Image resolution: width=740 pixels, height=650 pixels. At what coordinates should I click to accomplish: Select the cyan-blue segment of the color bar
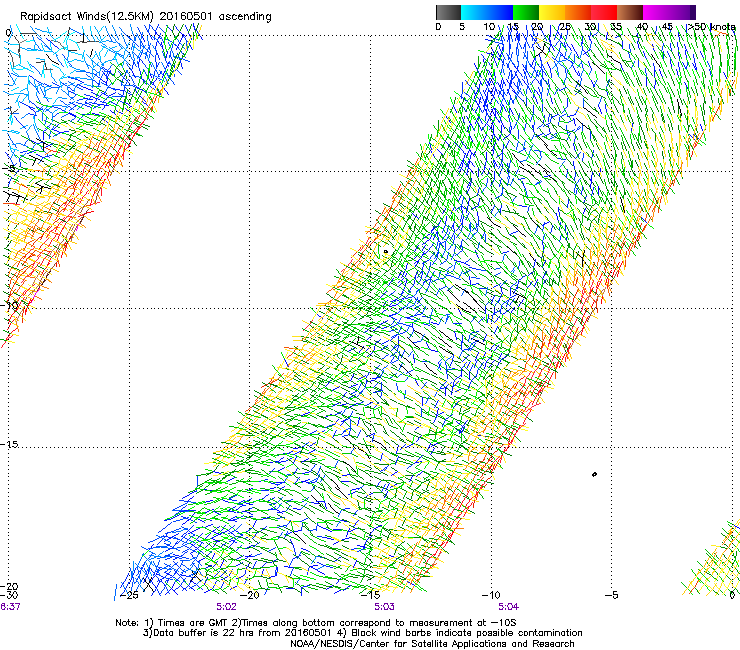pyautogui.click(x=487, y=12)
